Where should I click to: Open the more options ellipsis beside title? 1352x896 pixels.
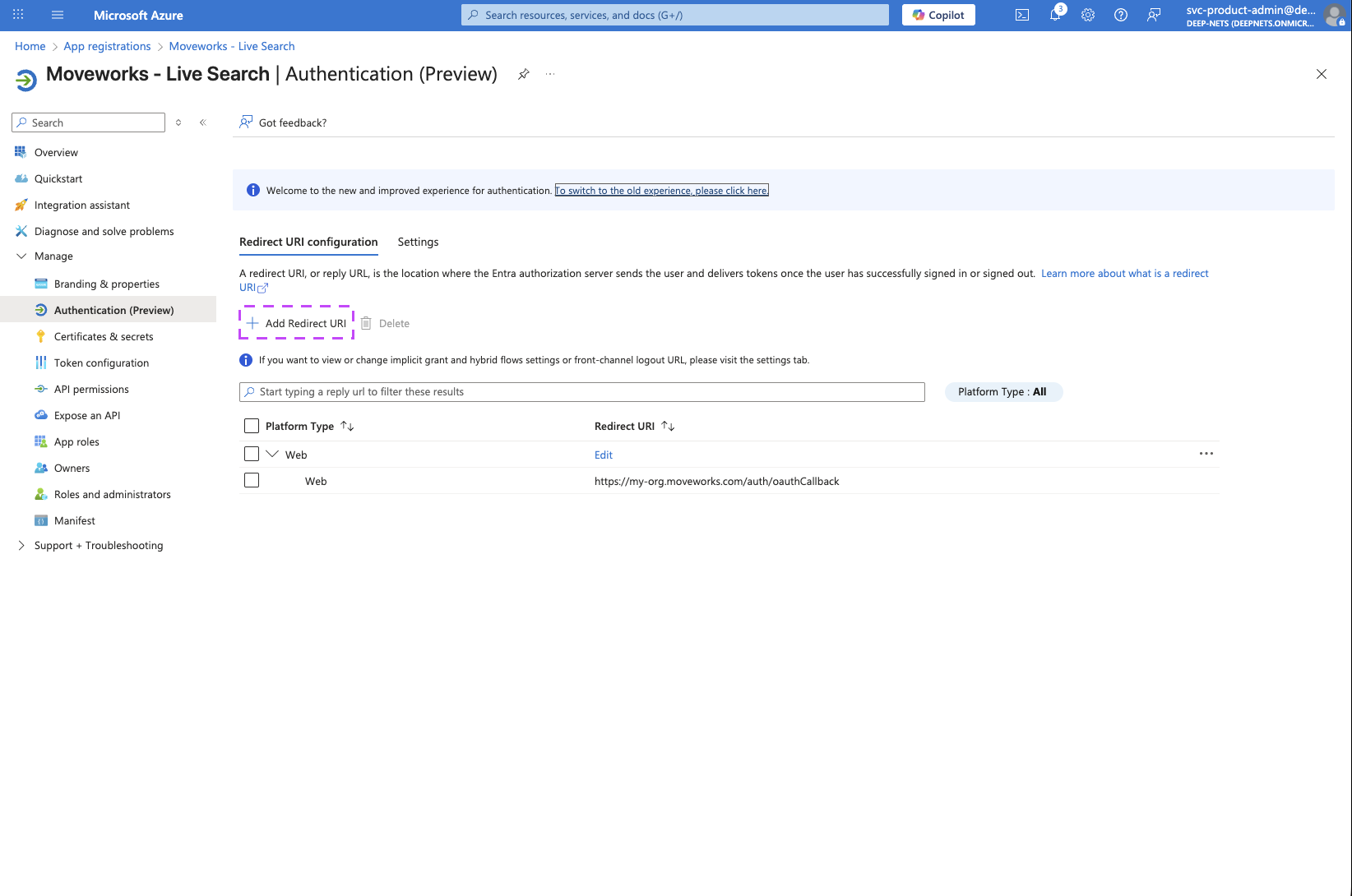550,74
